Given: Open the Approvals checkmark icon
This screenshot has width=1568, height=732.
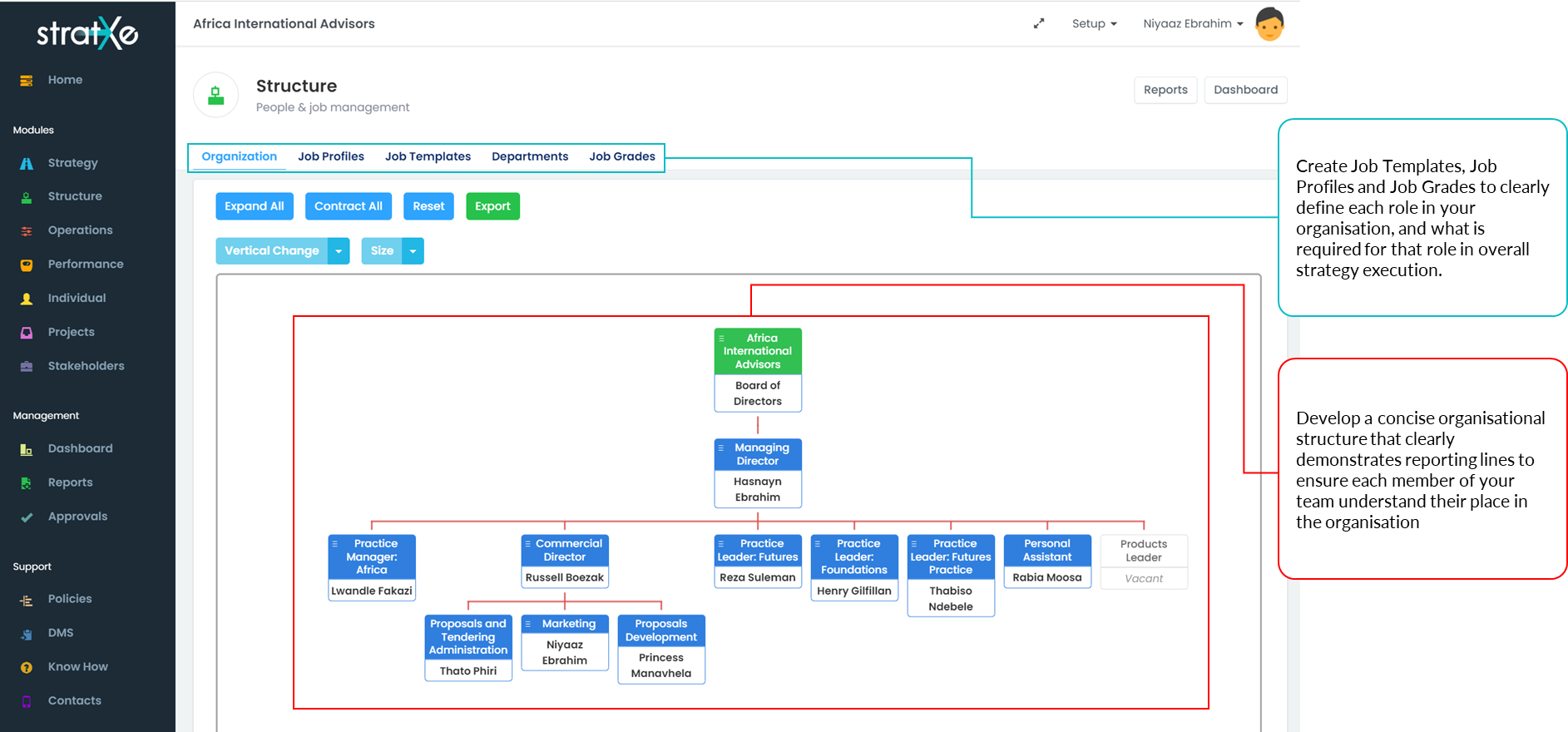Looking at the screenshot, I should 27,517.
